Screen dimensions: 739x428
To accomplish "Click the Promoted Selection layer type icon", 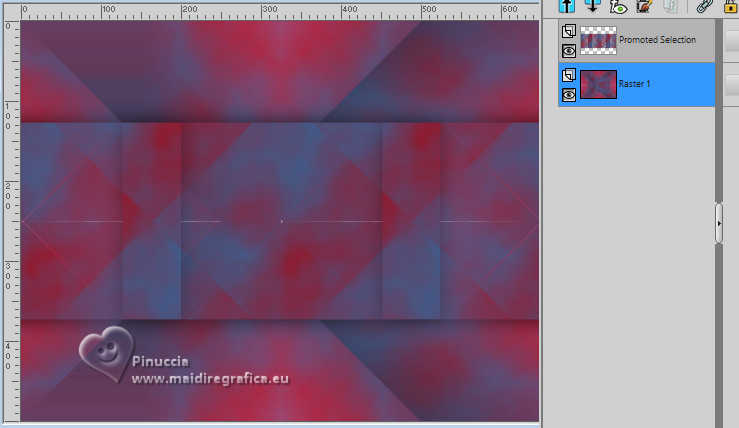I will click(x=569, y=31).
